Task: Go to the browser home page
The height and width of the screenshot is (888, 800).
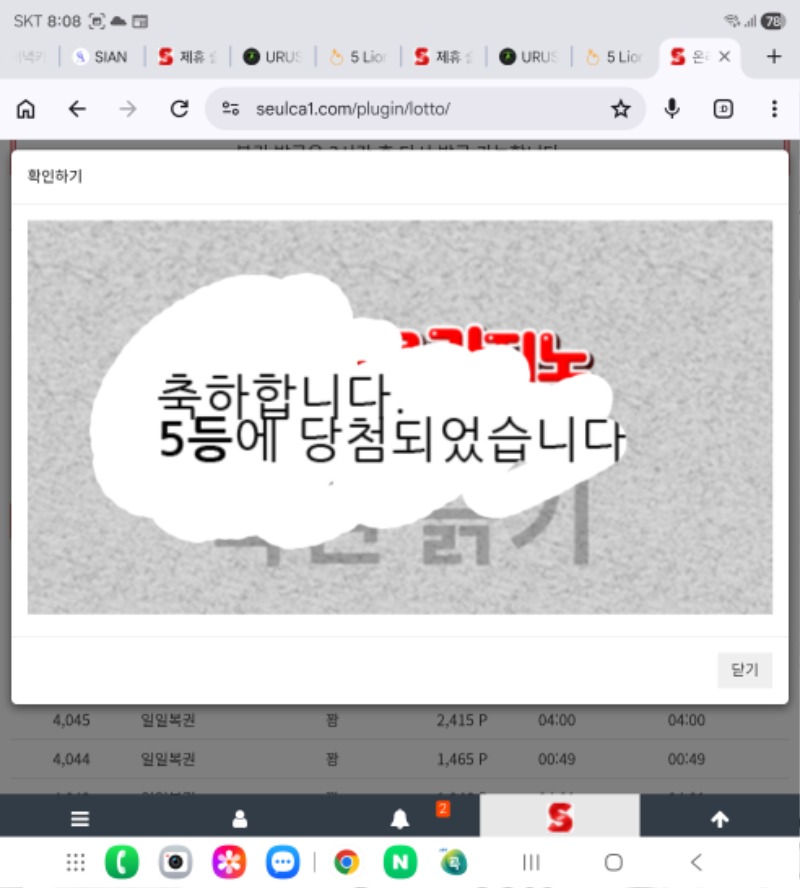Action: tap(26, 109)
